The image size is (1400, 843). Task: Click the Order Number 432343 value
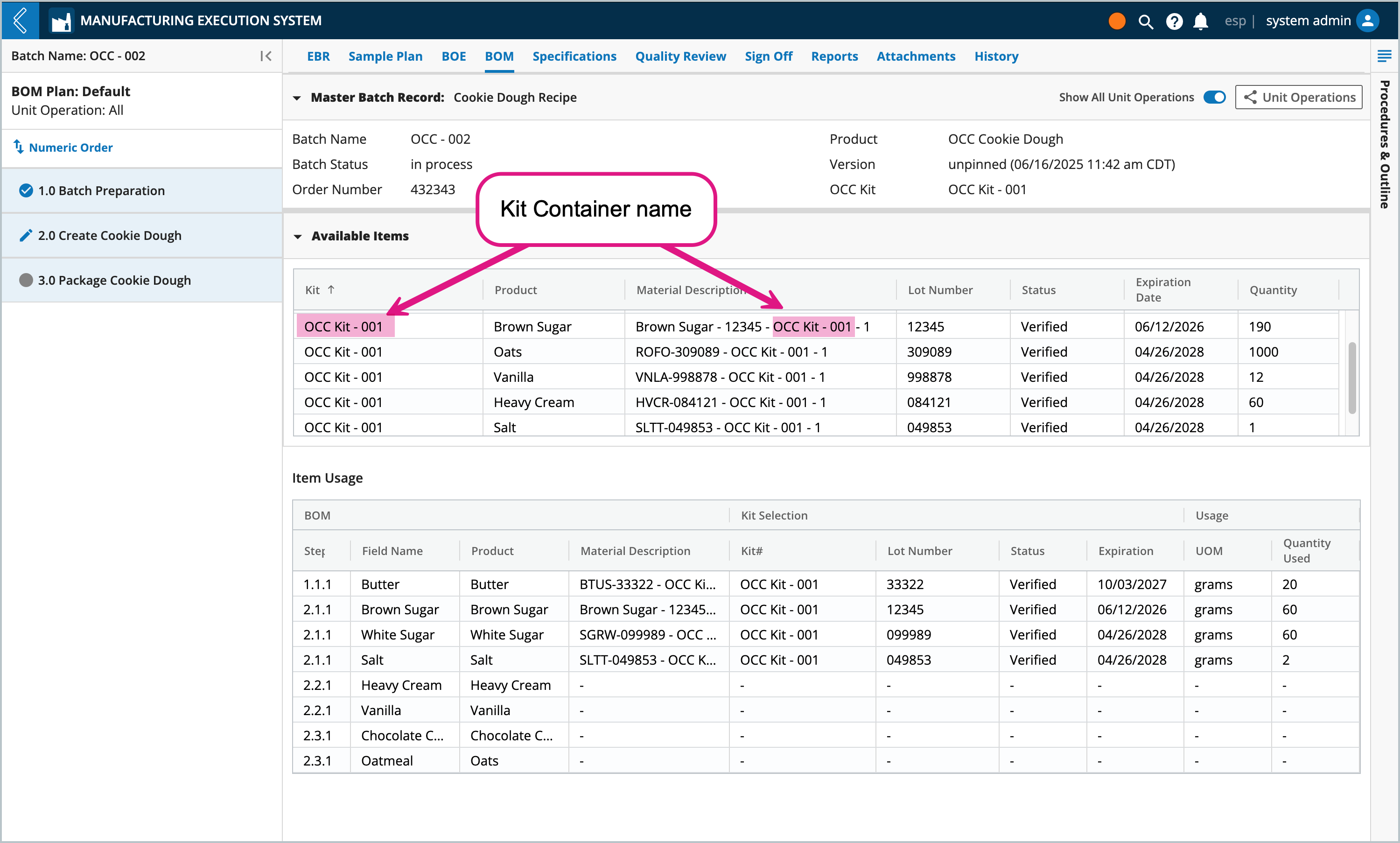(x=433, y=189)
